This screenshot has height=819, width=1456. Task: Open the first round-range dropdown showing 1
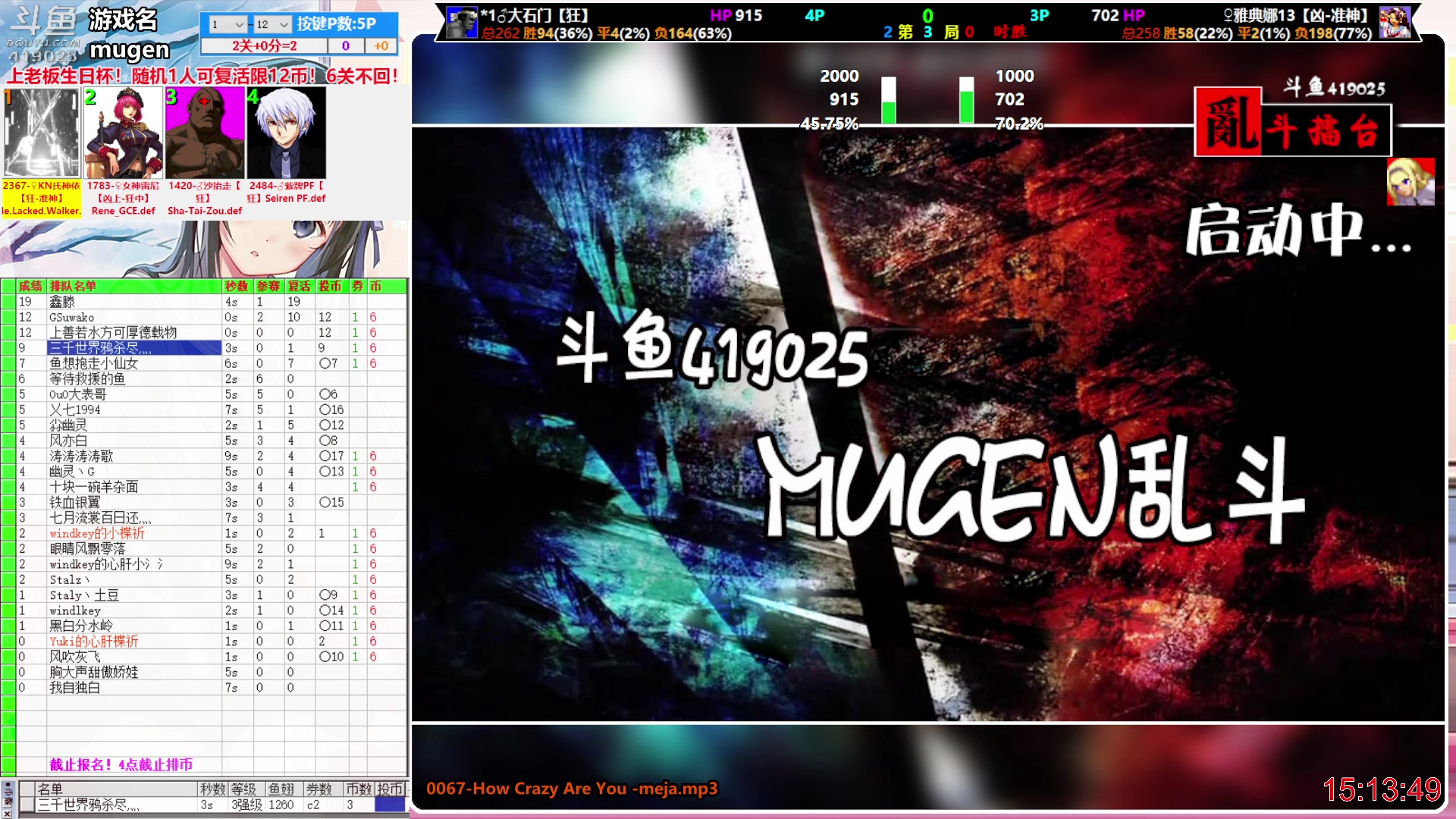click(227, 24)
